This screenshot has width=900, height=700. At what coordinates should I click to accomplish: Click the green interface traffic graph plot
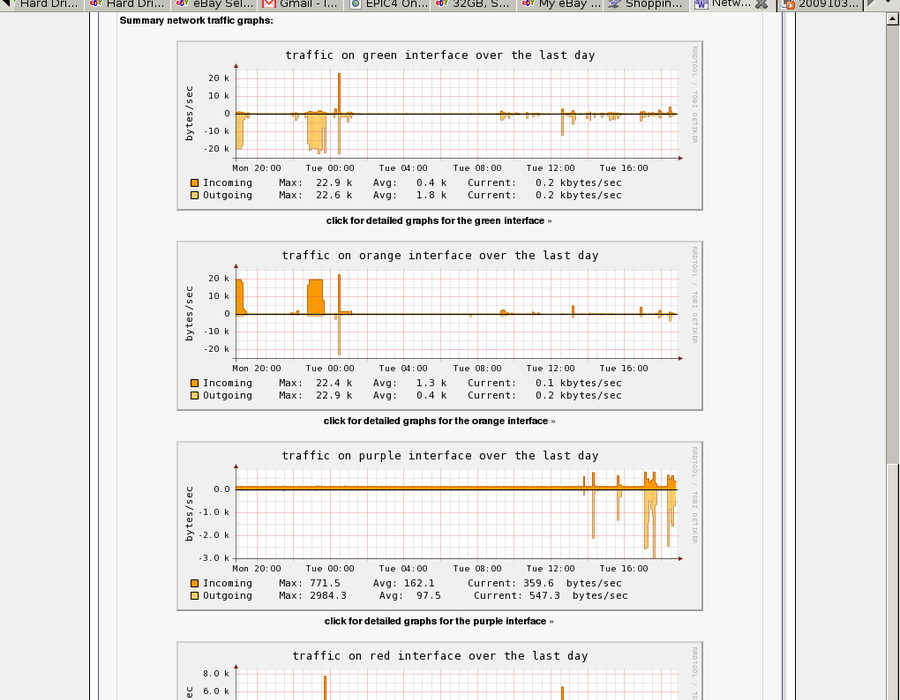(x=456, y=114)
